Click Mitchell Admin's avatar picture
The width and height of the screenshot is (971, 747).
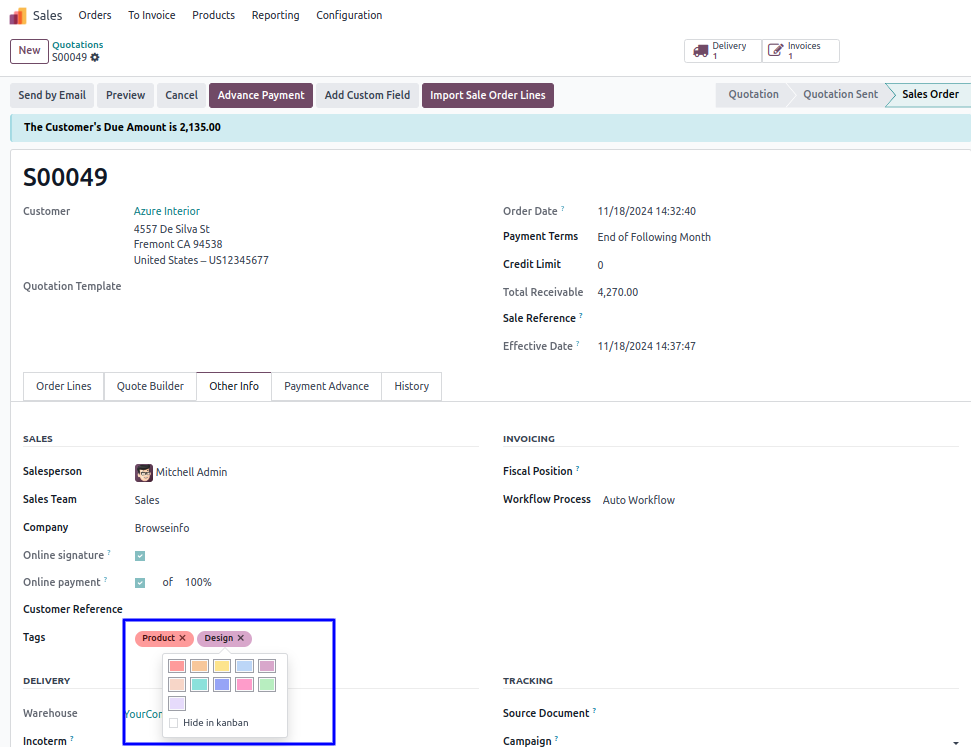pos(144,472)
